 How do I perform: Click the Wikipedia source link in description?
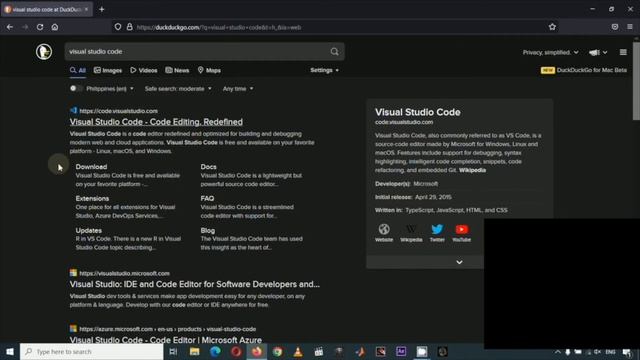tap(472, 170)
